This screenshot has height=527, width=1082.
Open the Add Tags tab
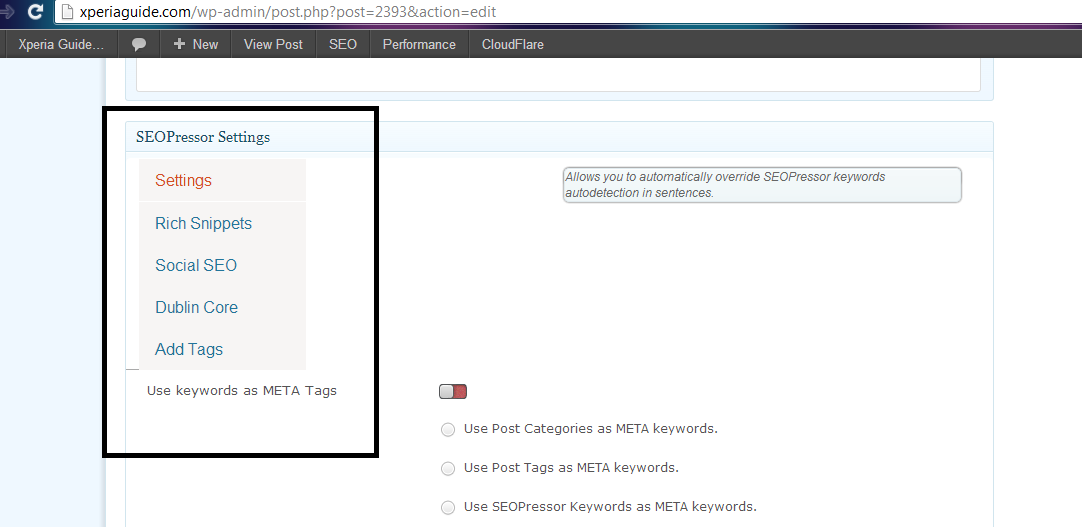[222, 349]
